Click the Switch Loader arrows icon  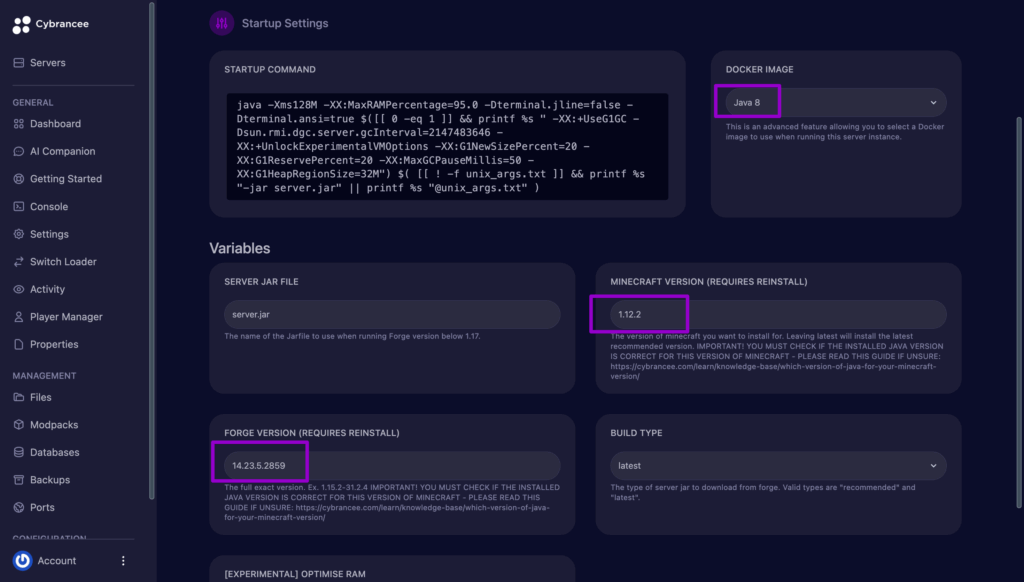pyautogui.click(x=18, y=261)
